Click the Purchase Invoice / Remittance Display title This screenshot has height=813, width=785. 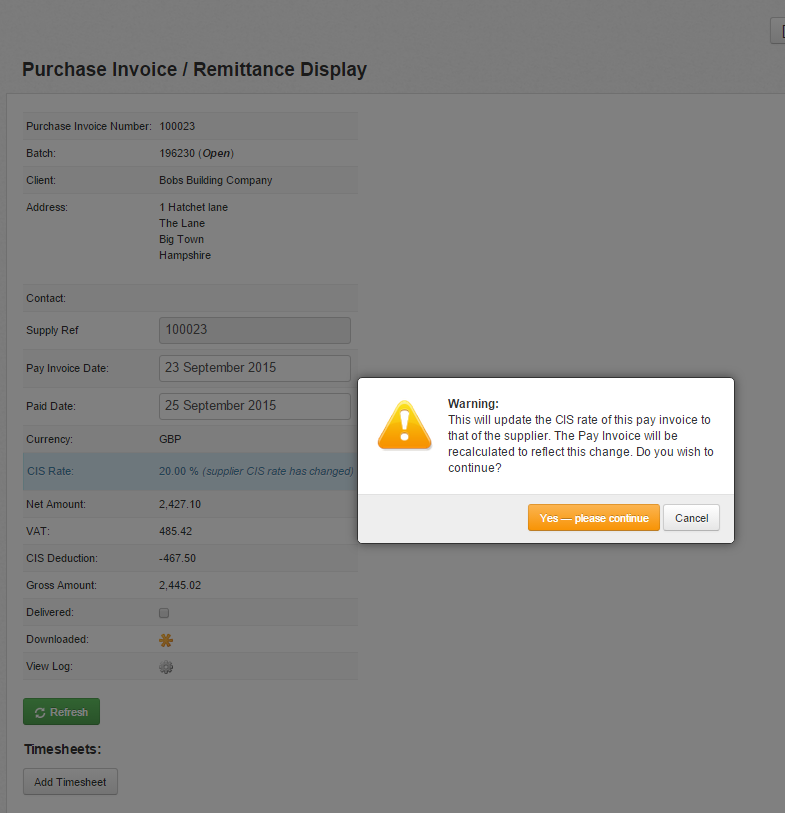coord(194,69)
